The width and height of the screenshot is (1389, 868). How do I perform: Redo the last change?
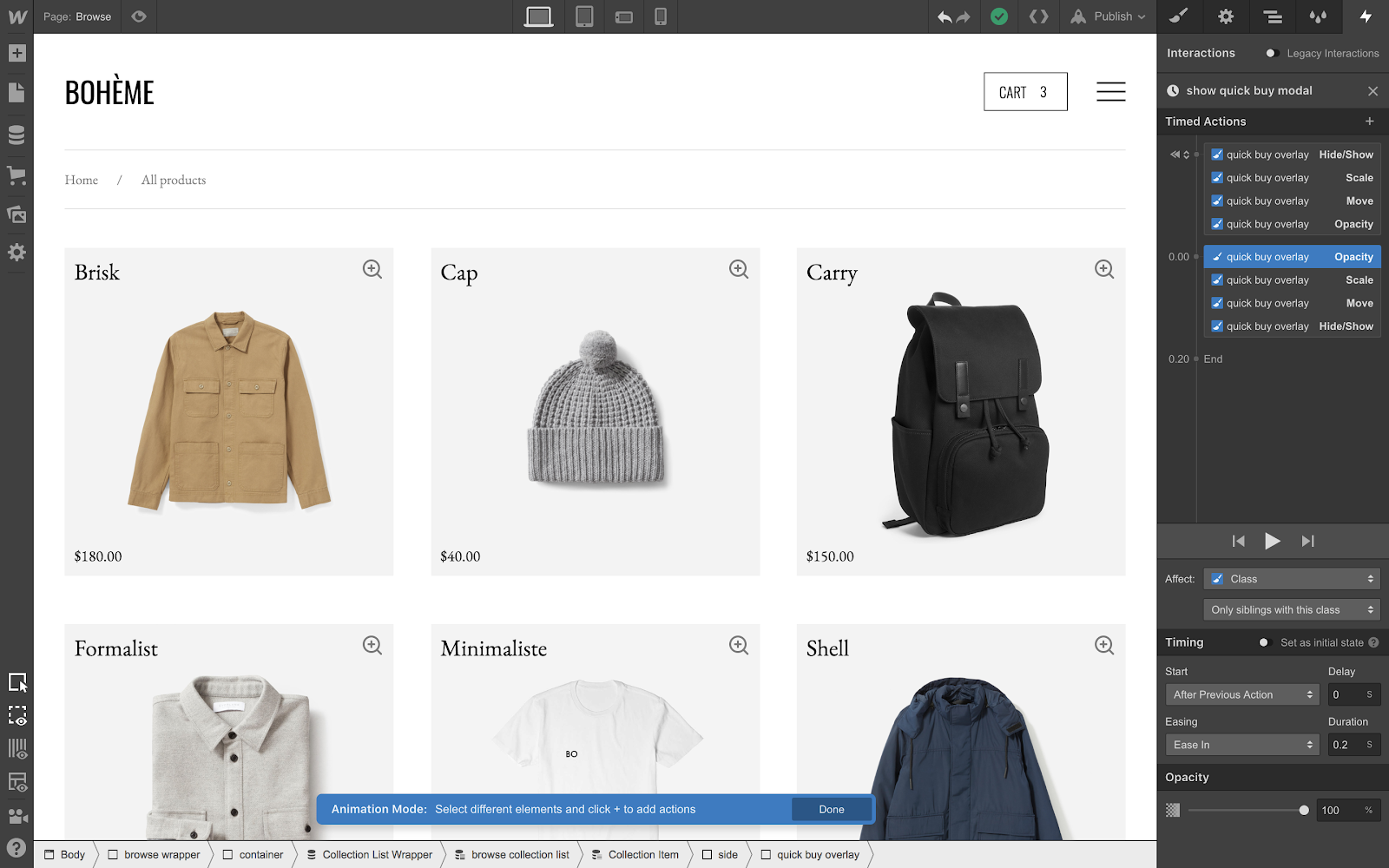point(963,17)
